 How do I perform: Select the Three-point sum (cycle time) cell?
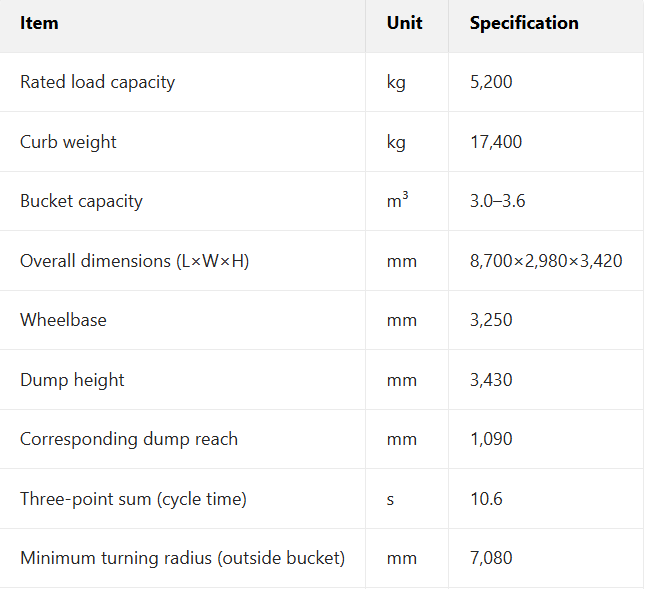pos(133,499)
